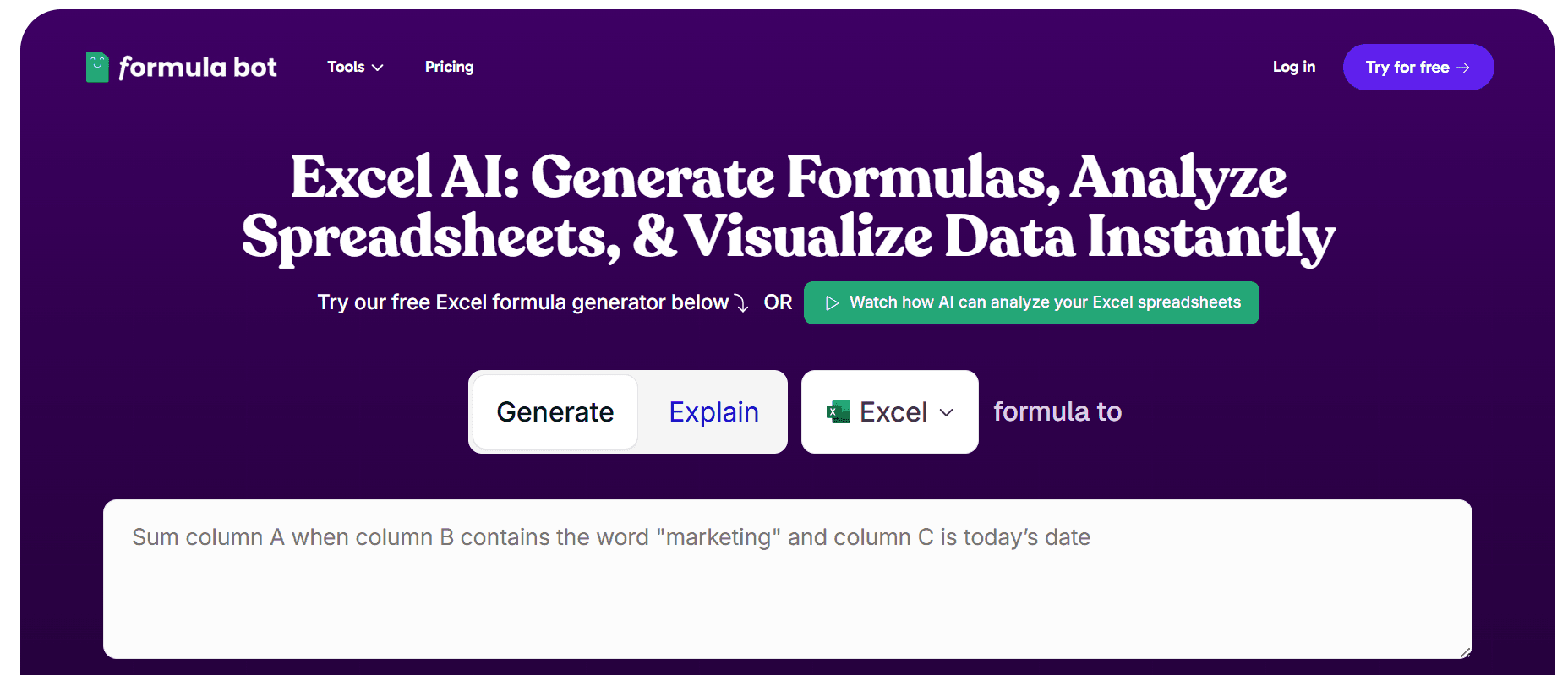Focus the formula description text box
Screen dimensions: 1568x675
786,591
